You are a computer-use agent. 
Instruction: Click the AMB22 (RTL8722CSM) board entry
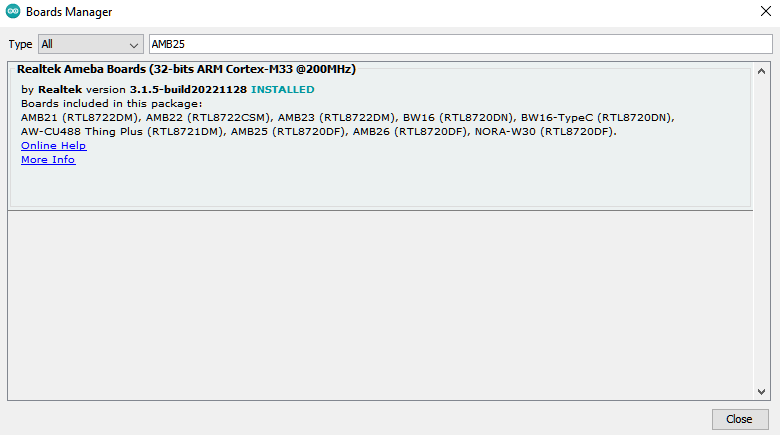[x=208, y=118]
